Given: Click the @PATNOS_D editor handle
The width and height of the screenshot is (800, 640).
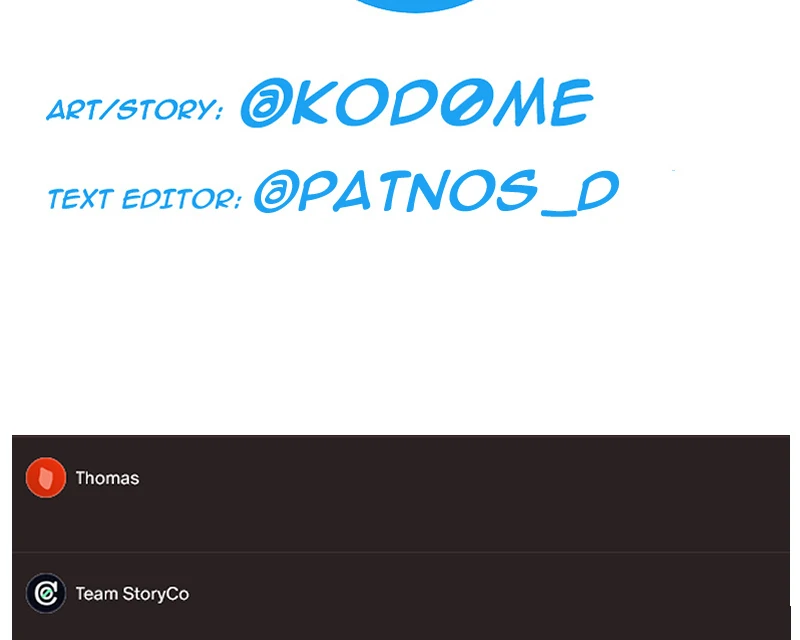Looking at the screenshot, I should click(436, 191).
